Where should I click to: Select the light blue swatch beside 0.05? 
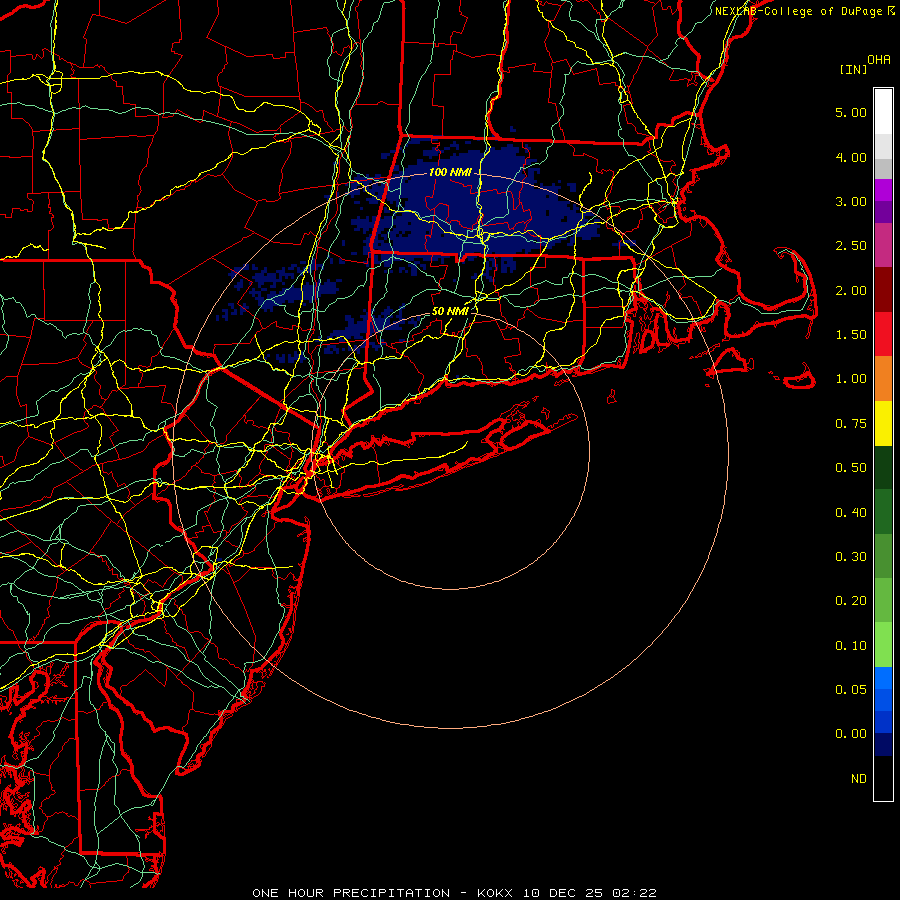[x=883, y=678]
